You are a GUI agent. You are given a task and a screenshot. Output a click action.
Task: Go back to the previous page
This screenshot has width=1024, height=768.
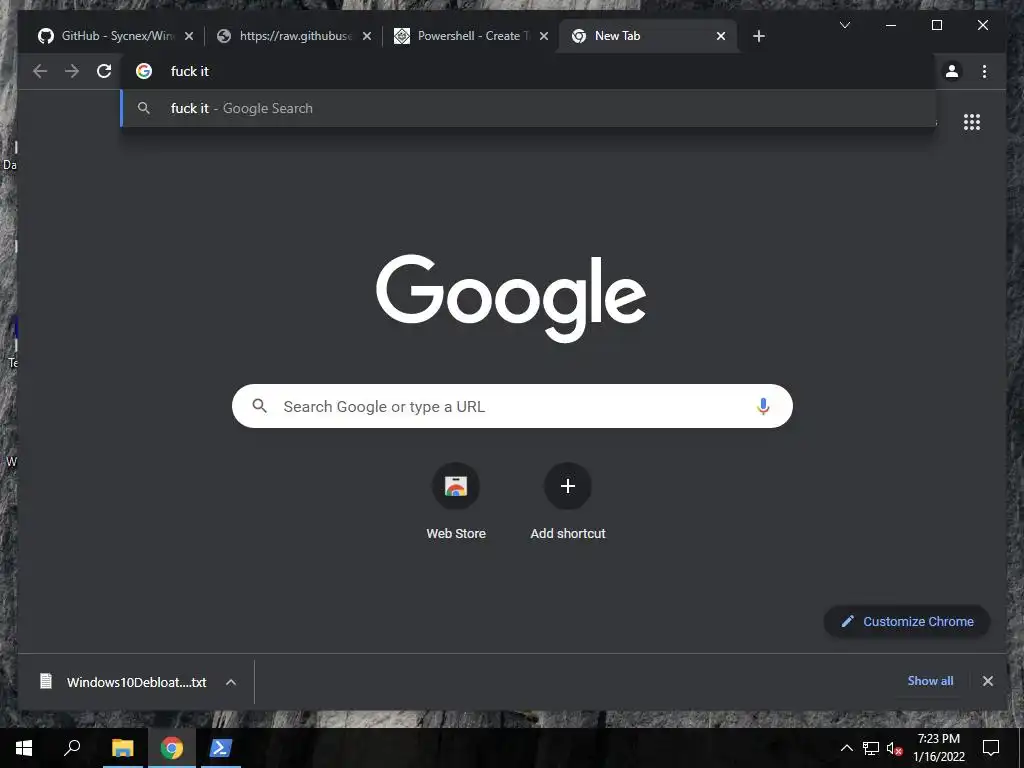40,71
